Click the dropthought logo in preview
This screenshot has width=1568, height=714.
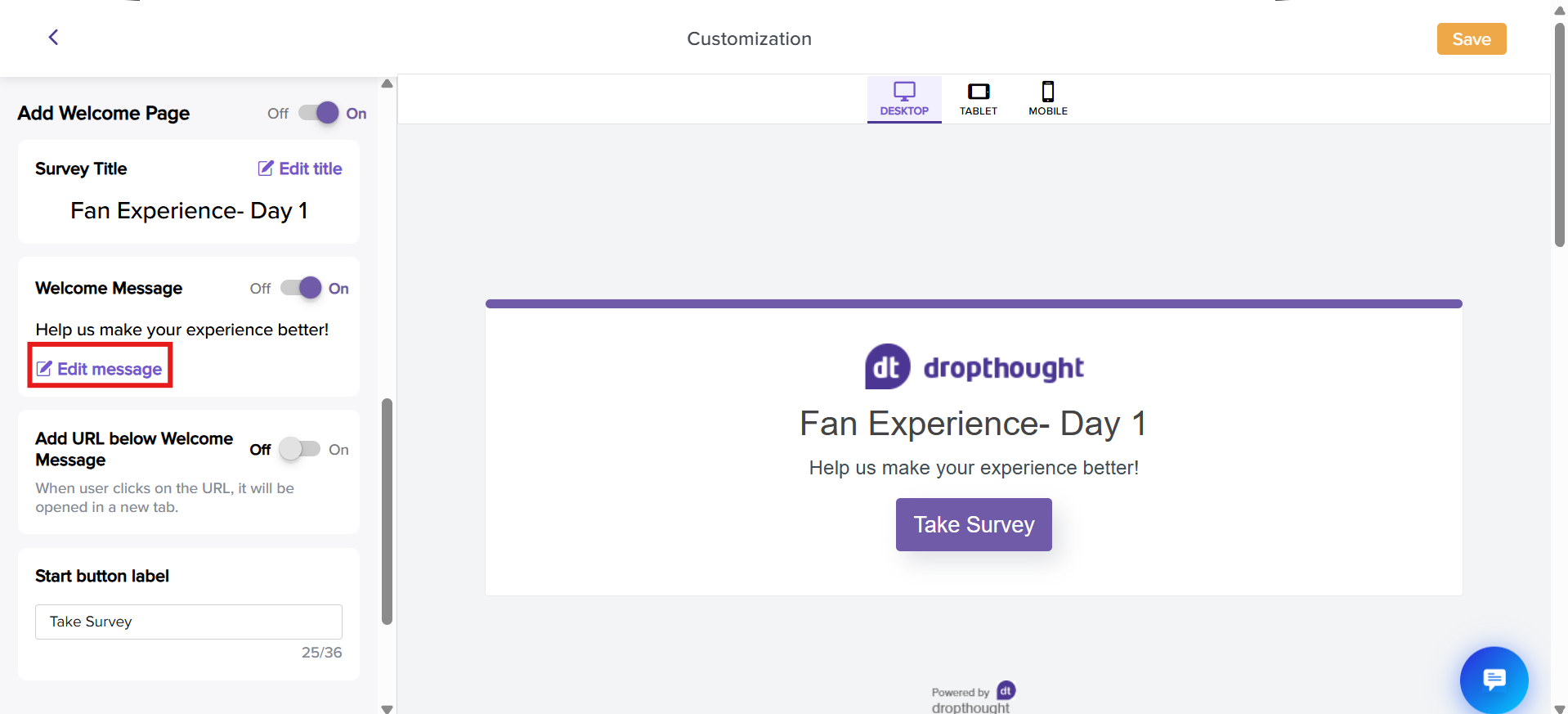click(974, 367)
